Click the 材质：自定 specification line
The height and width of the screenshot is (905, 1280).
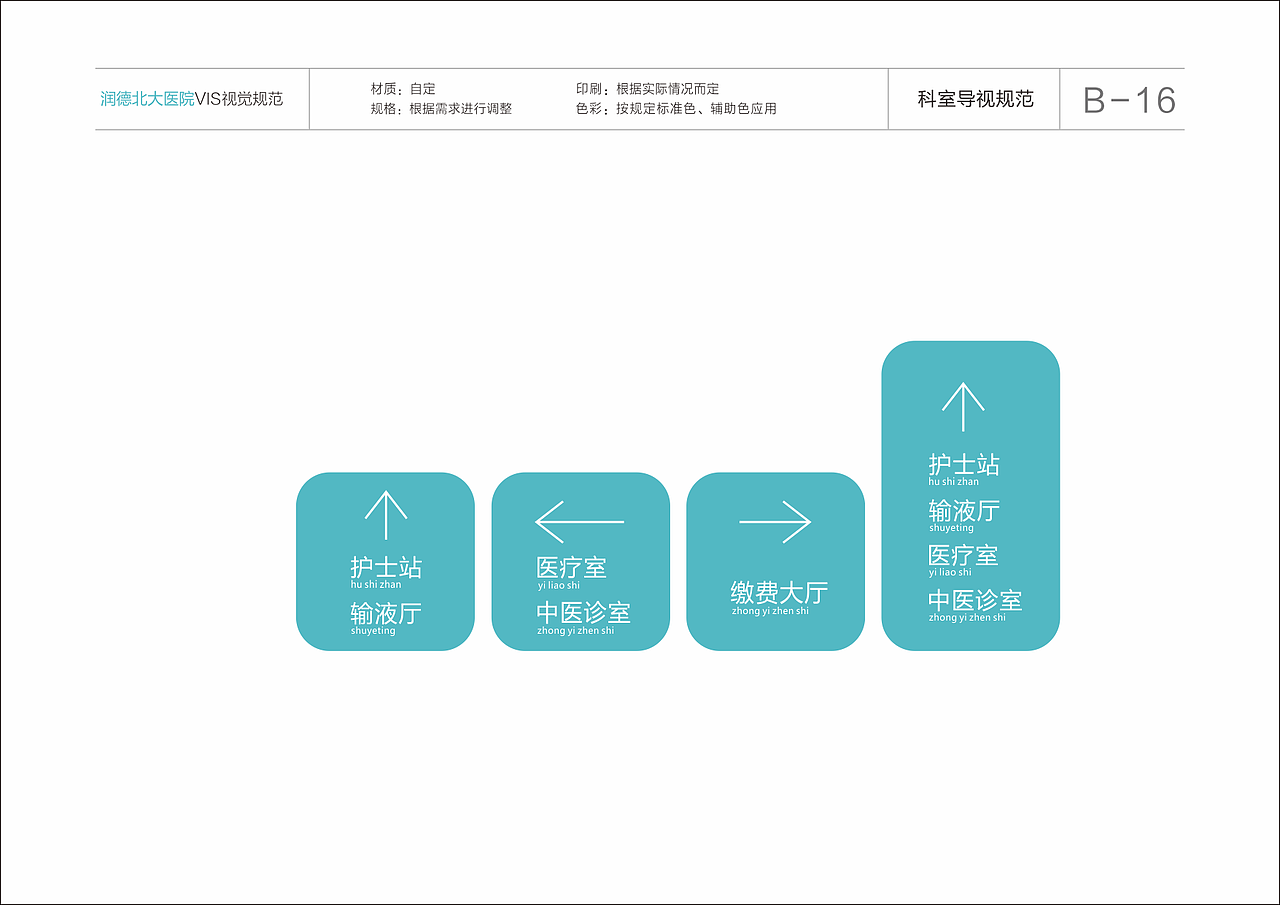pos(401,88)
